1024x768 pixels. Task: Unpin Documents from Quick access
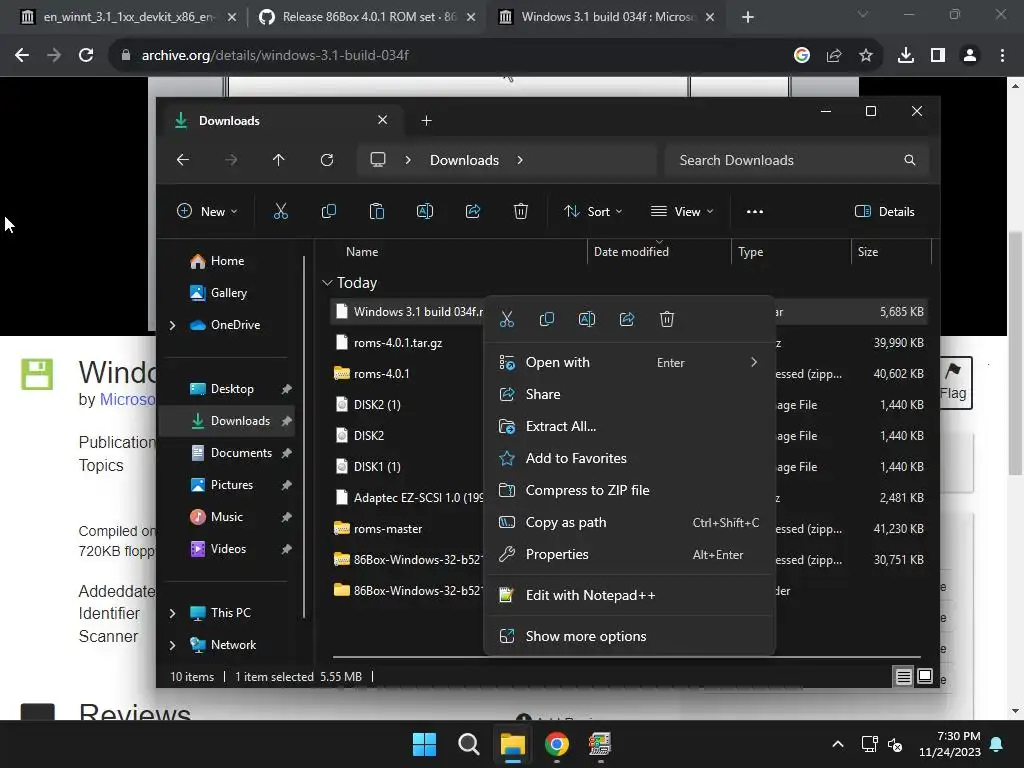click(286, 453)
